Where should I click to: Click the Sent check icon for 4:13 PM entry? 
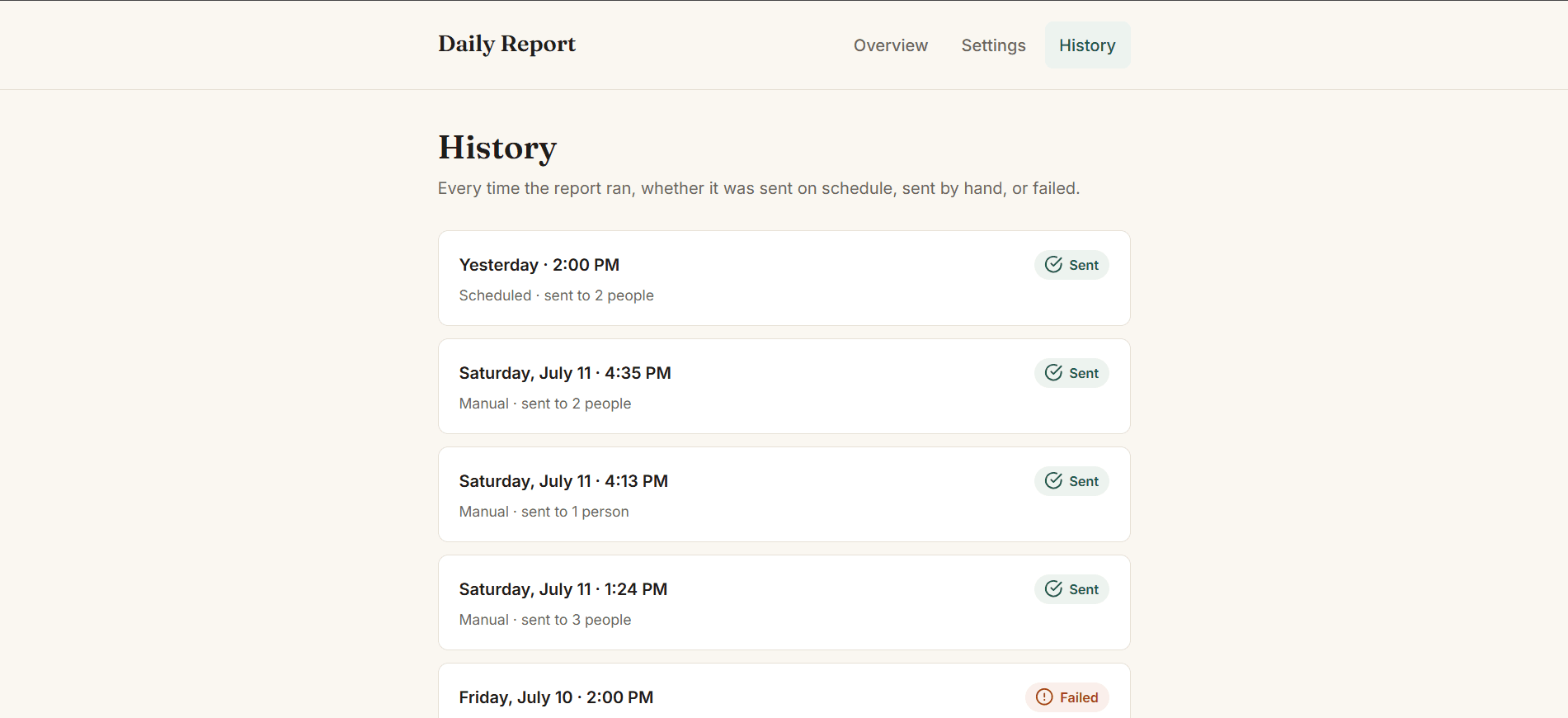(x=1053, y=481)
